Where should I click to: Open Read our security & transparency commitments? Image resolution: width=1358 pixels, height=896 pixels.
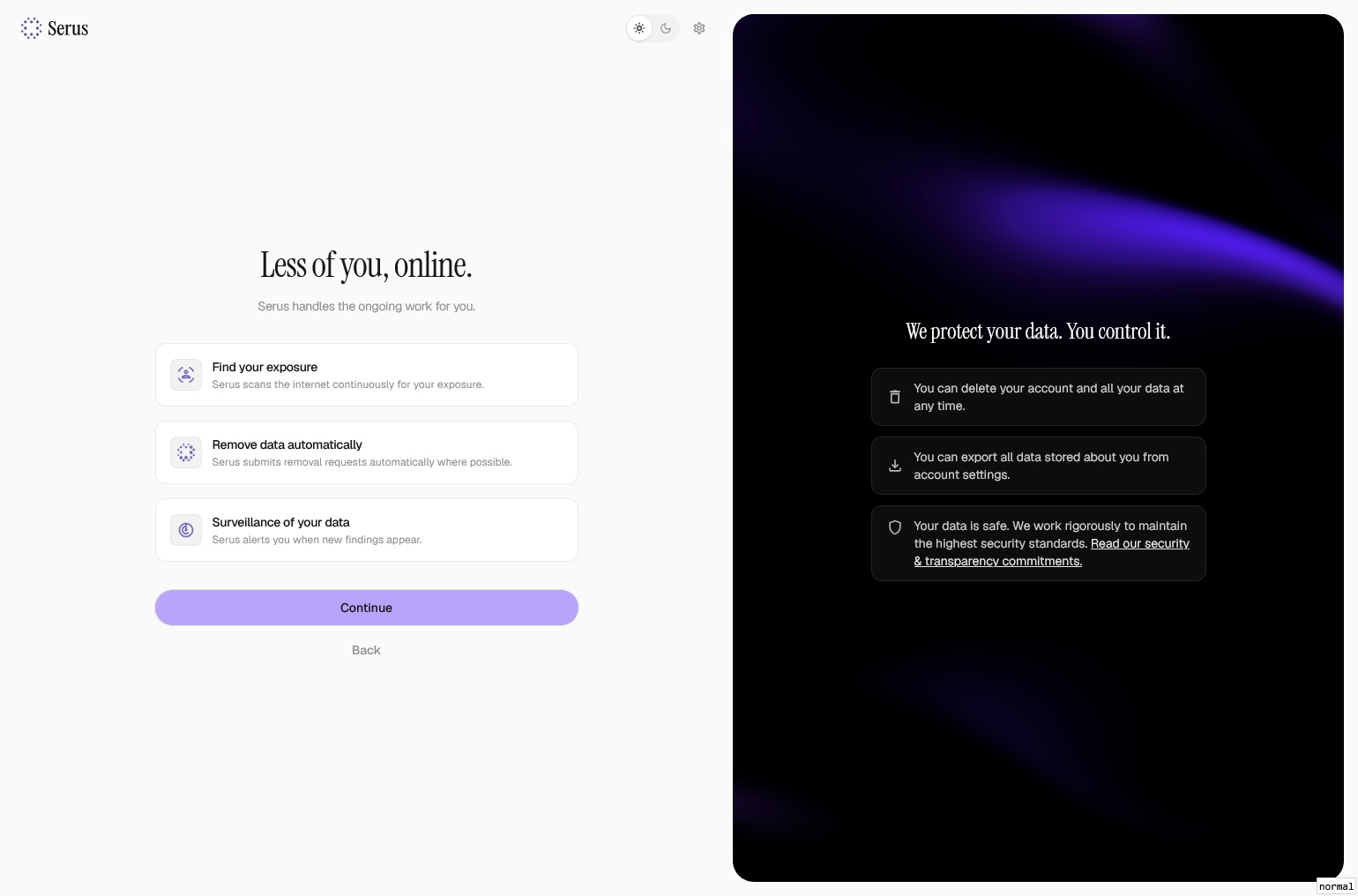(x=1051, y=552)
